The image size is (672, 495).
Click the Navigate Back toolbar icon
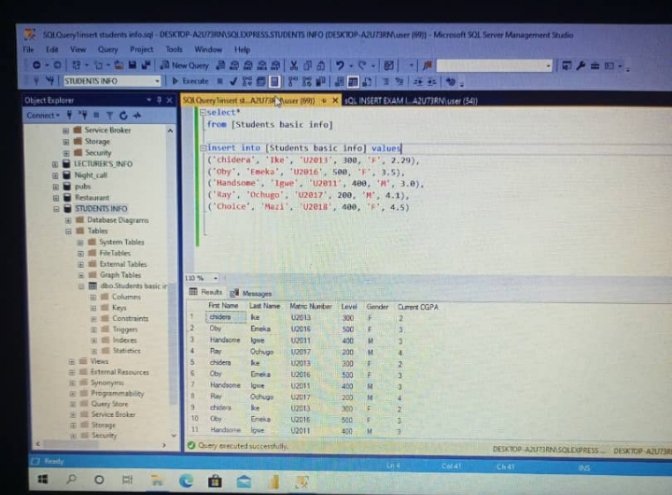tap(36, 65)
